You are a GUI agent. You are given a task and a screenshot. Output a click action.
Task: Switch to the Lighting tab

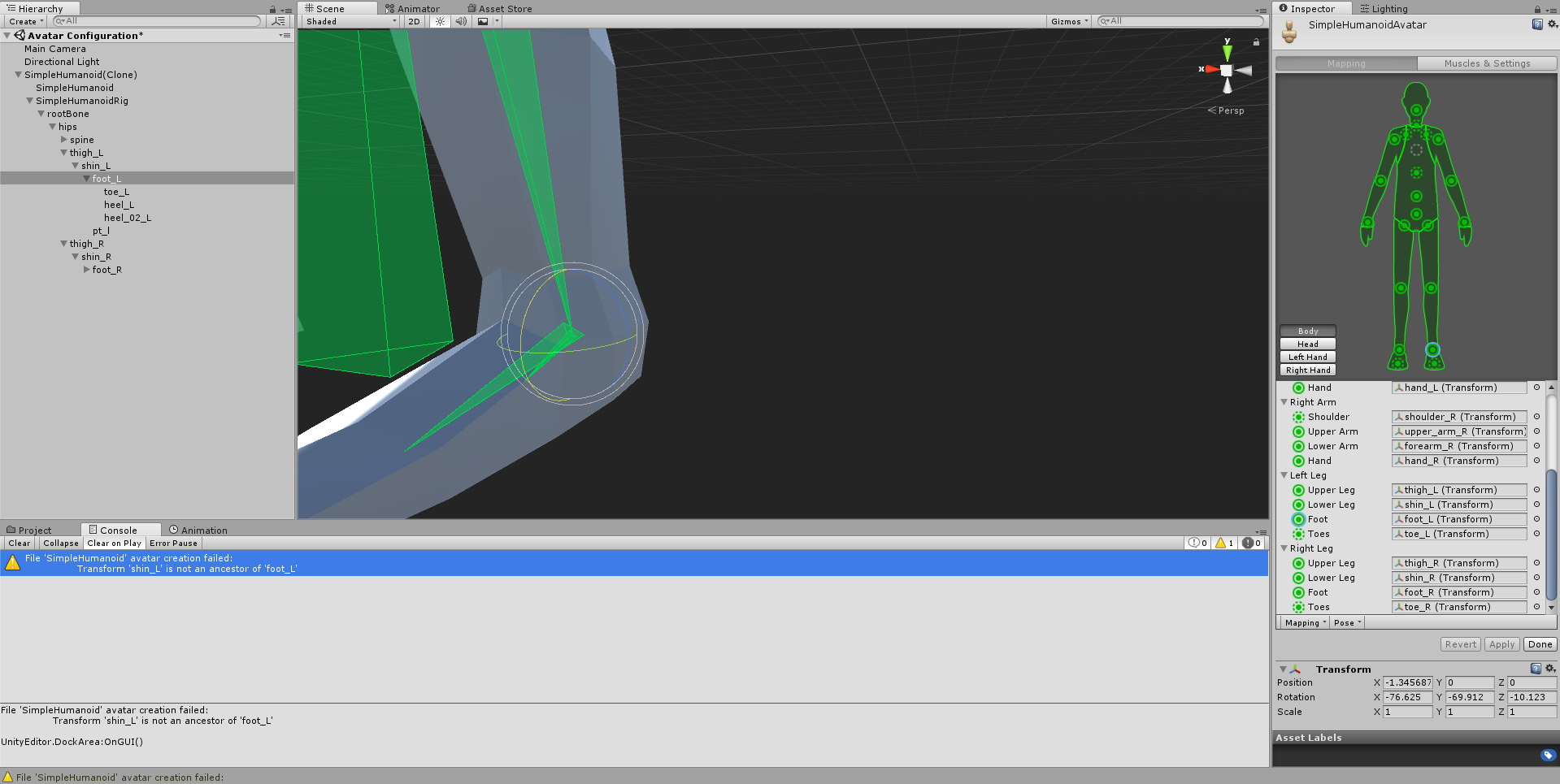click(1384, 9)
